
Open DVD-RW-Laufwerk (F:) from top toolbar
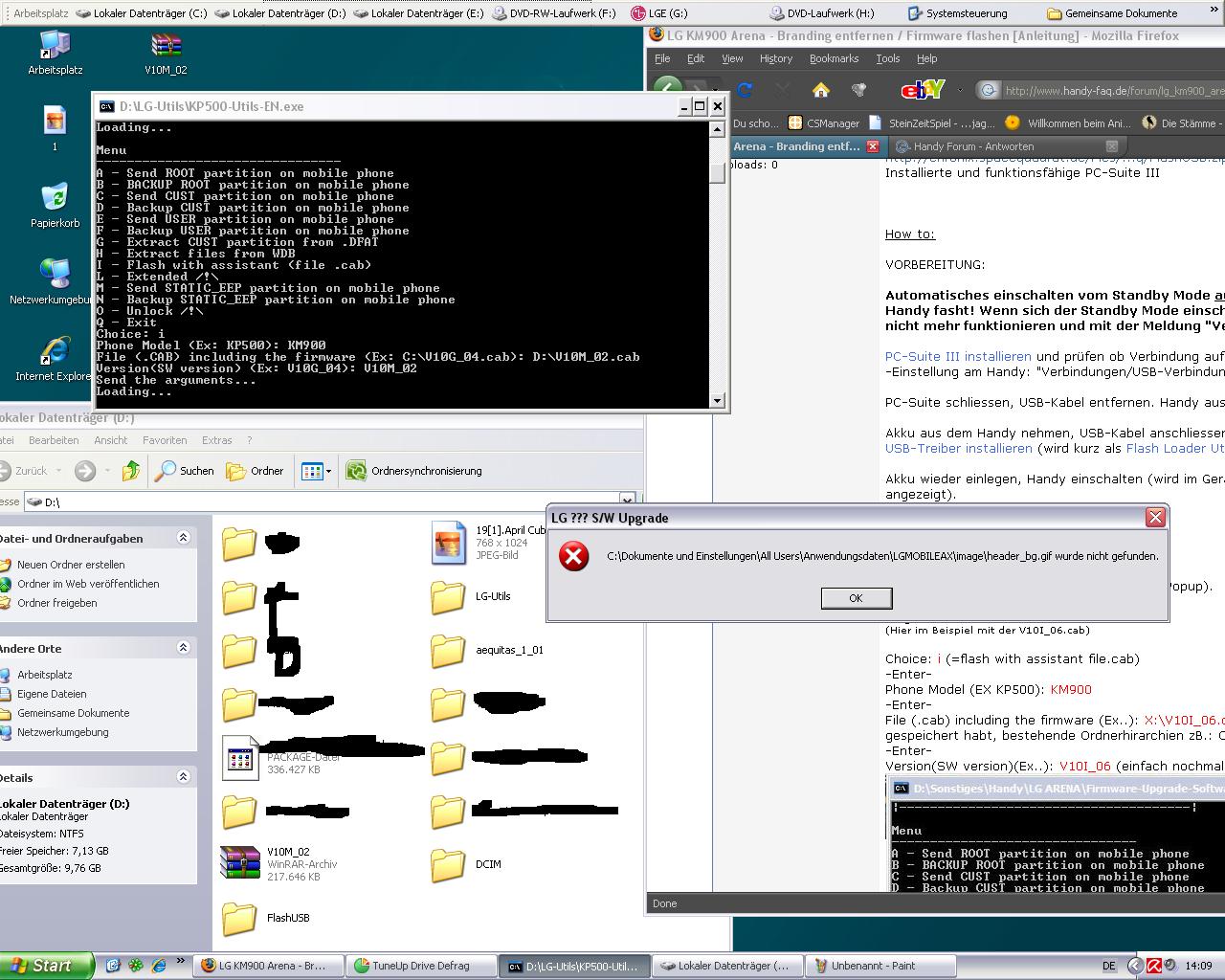click(554, 13)
